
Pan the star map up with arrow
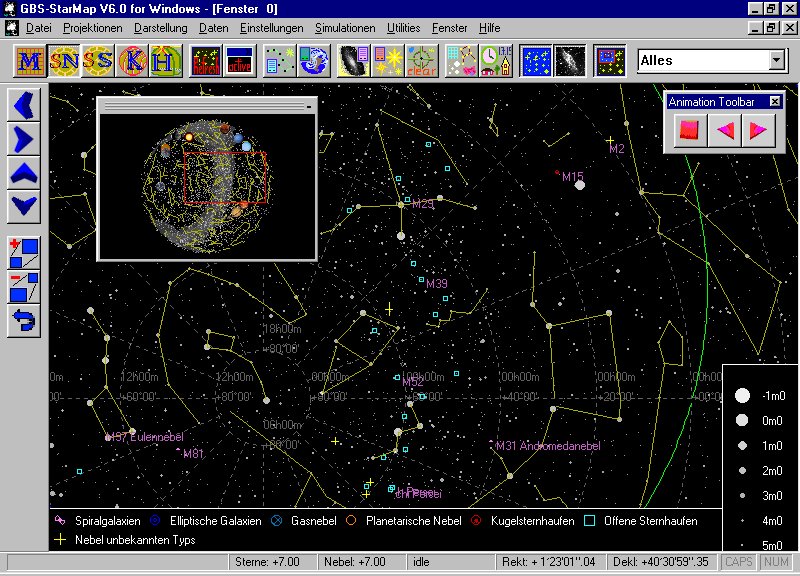click(x=24, y=173)
